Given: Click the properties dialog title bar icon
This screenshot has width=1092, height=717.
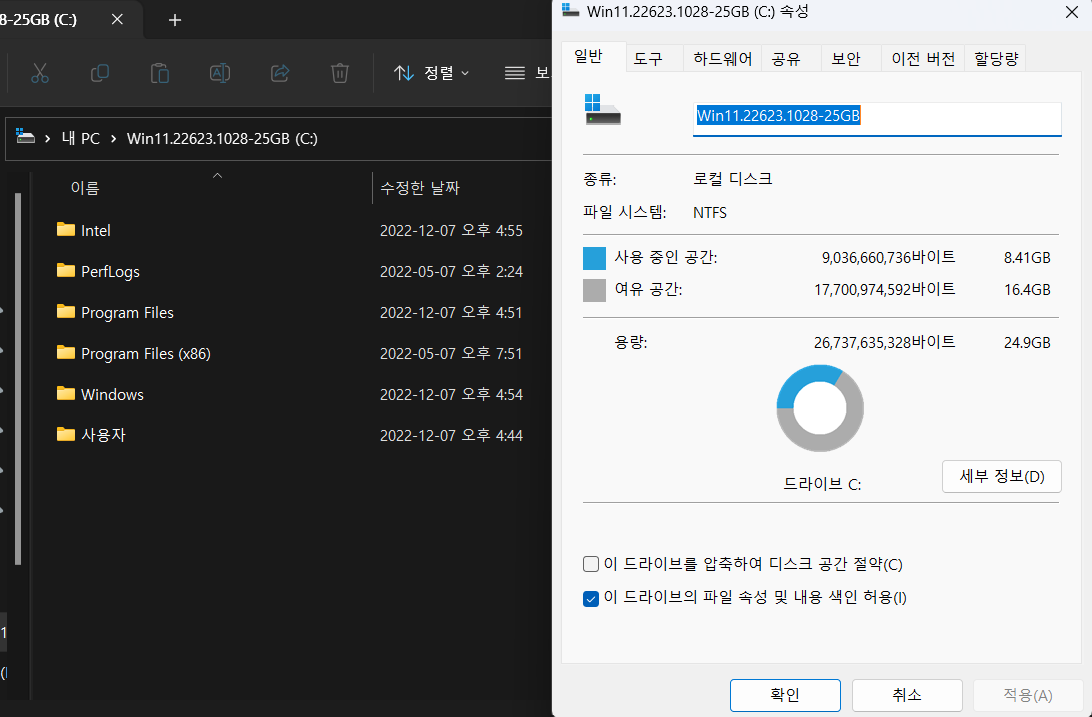Looking at the screenshot, I should [570, 10].
